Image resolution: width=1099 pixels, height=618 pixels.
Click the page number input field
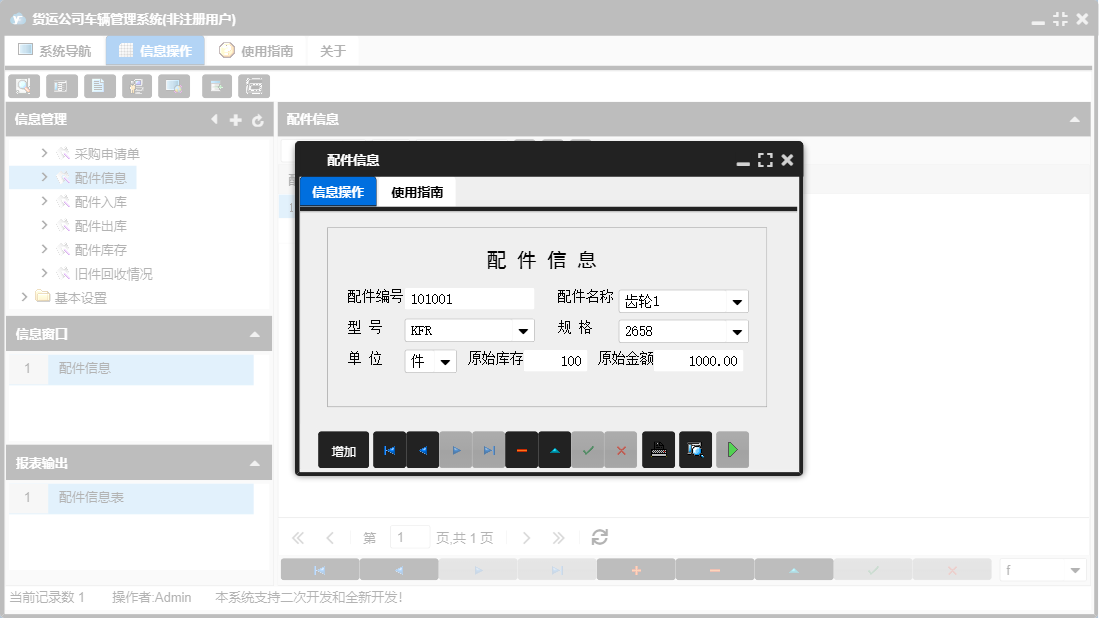(409, 537)
